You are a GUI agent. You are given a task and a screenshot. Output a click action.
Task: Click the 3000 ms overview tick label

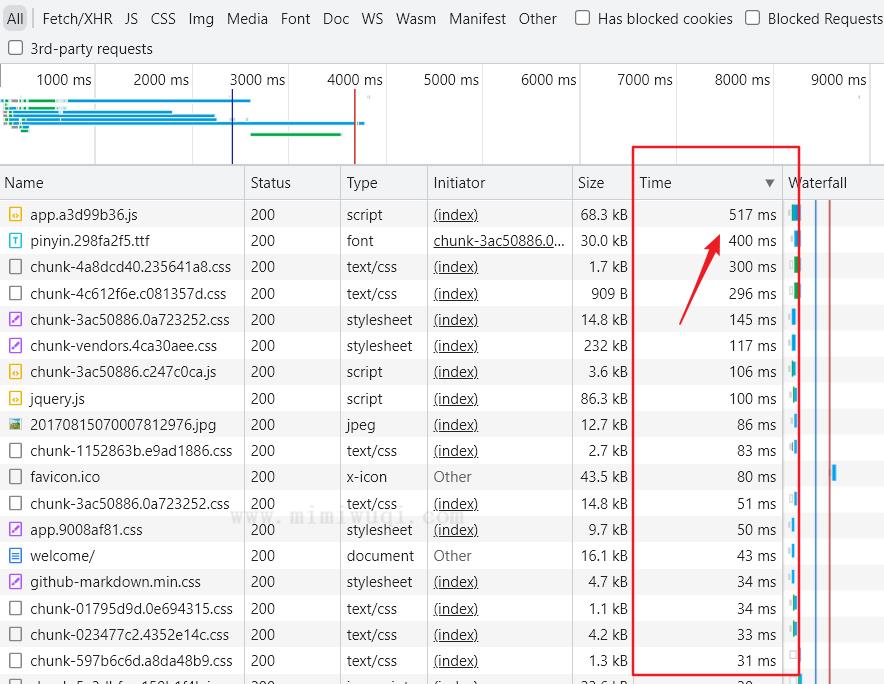click(257, 80)
